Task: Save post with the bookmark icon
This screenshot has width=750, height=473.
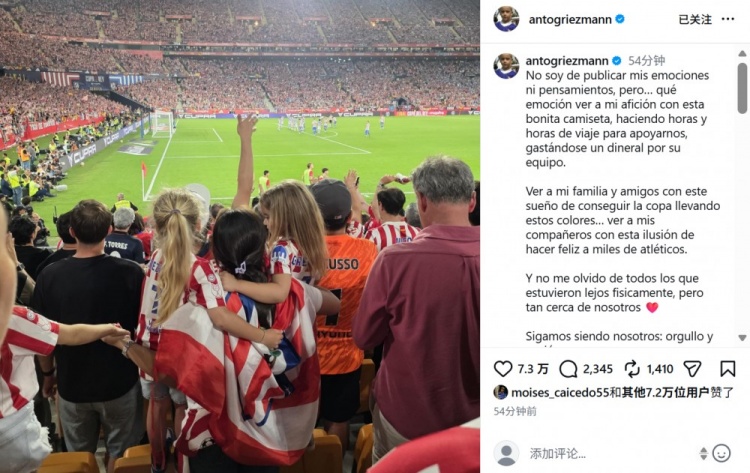Action: (x=728, y=369)
